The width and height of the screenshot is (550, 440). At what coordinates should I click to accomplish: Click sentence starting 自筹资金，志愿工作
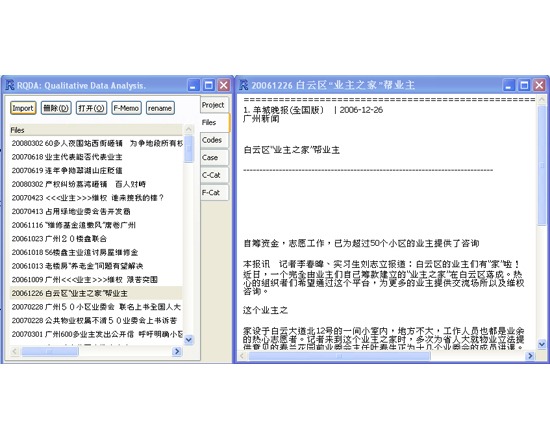pos(361,243)
